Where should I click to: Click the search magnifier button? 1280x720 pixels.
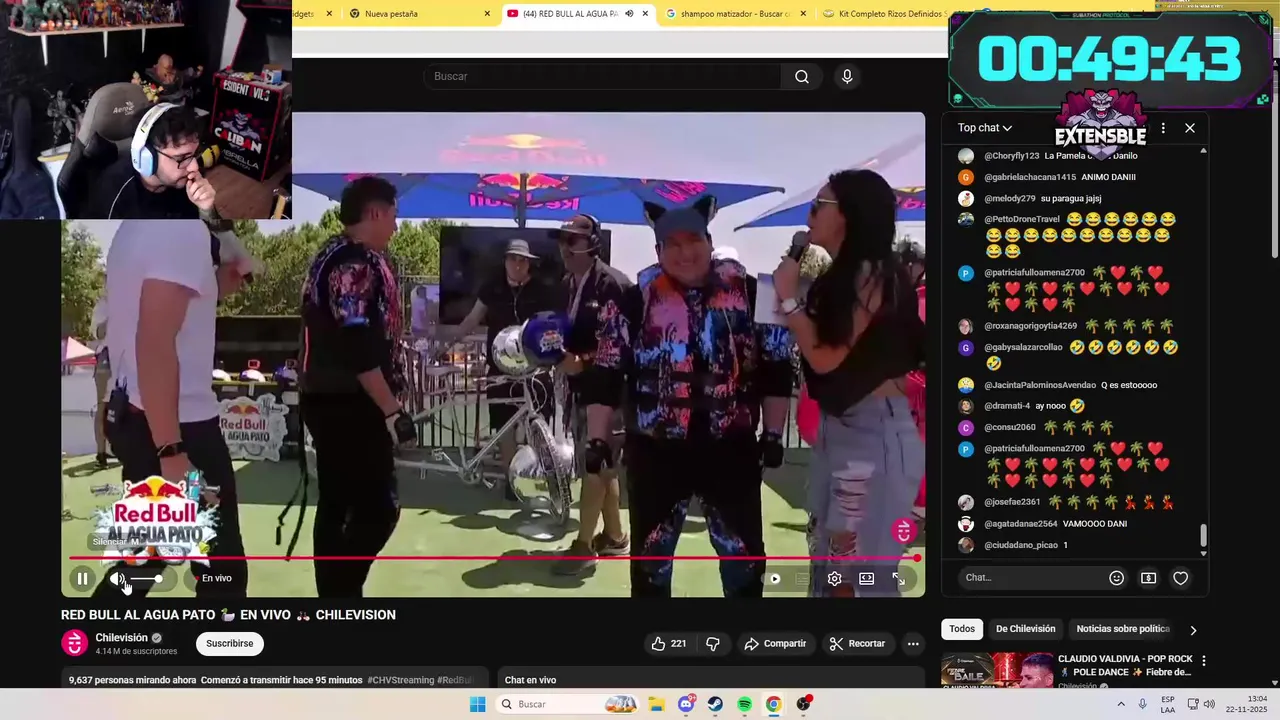click(802, 76)
